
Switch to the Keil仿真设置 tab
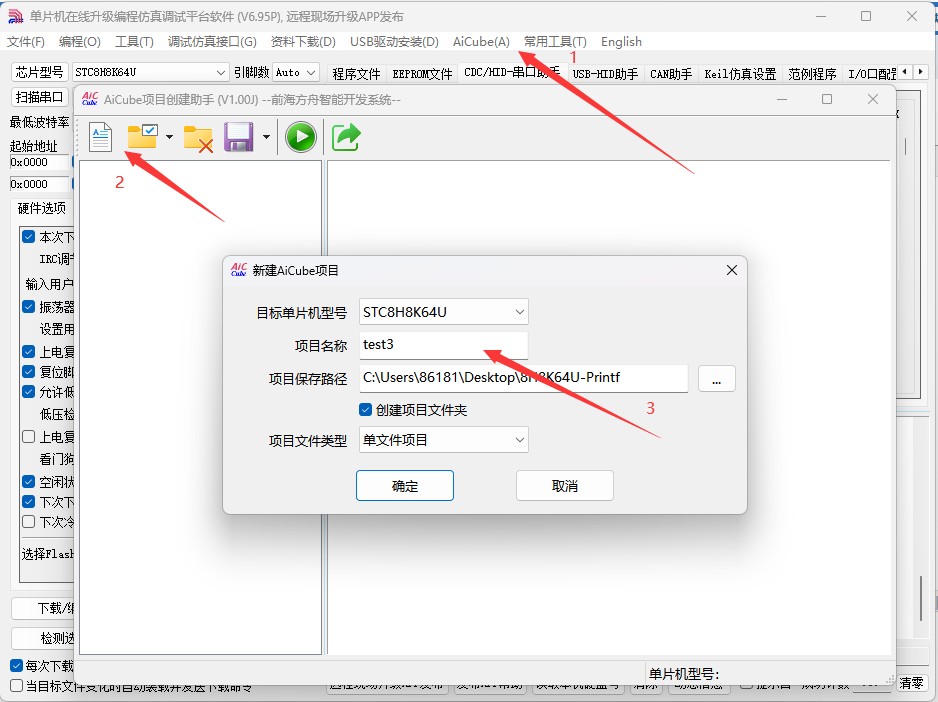pyautogui.click(x=740, y=74)
